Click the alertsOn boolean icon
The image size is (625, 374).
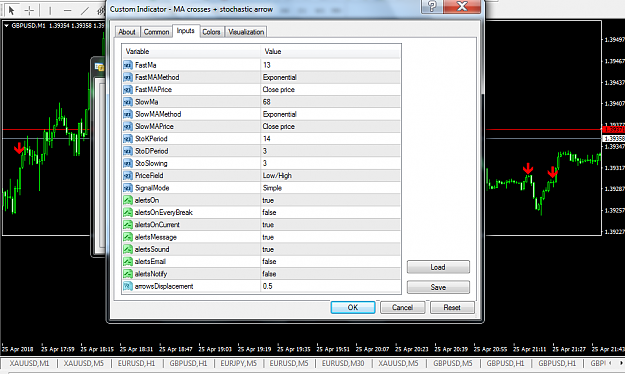[128, 200]
